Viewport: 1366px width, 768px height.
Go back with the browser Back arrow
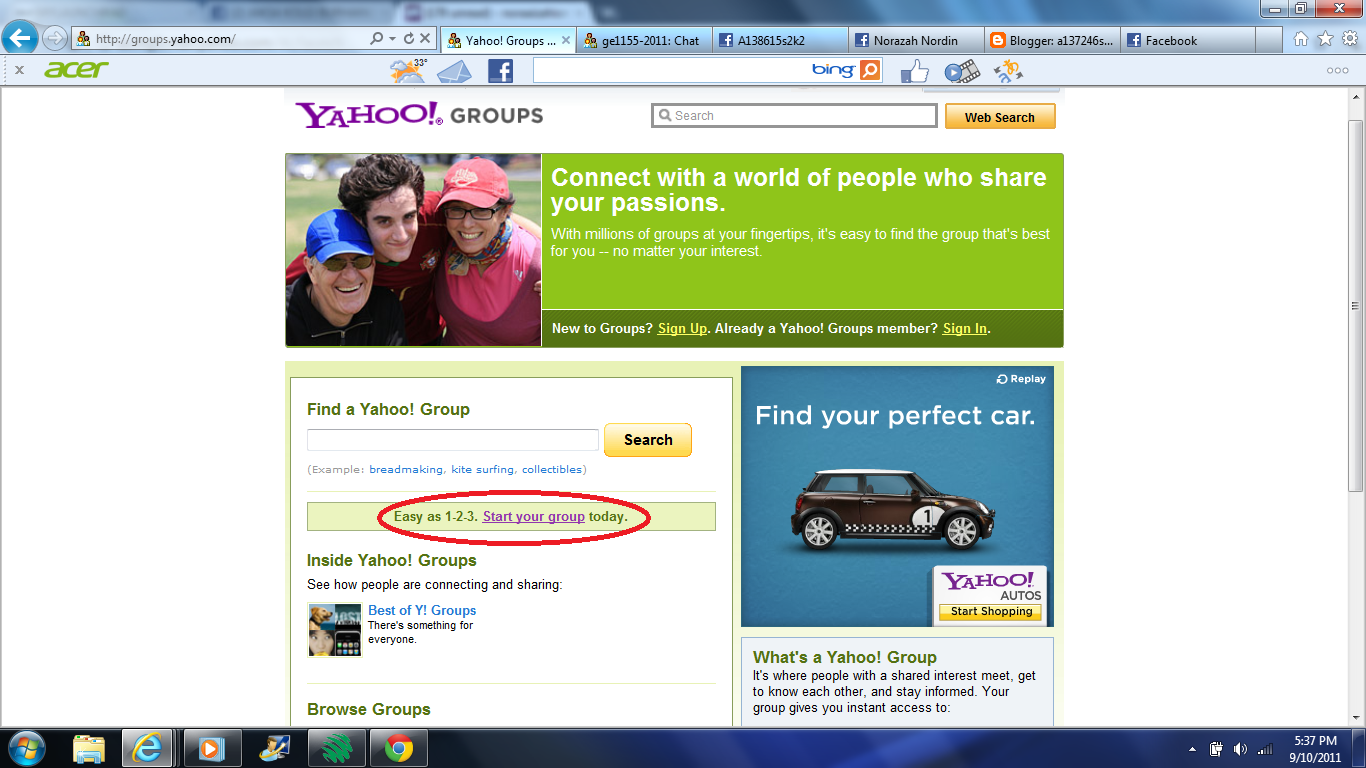pyautogui.click(x=20, y=39)
